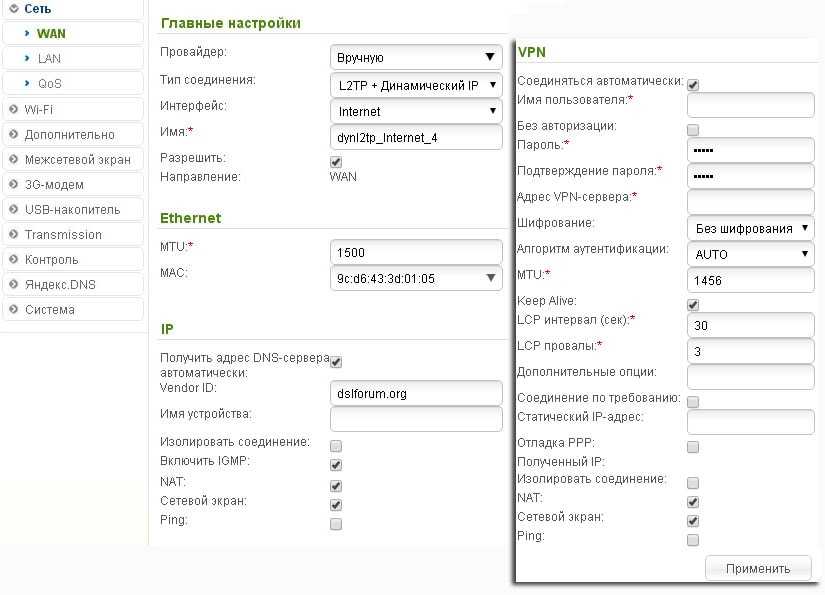825x595 pixels.
Task: Expand the Wi-Fi sidebar section
Action: click(39, 109)
